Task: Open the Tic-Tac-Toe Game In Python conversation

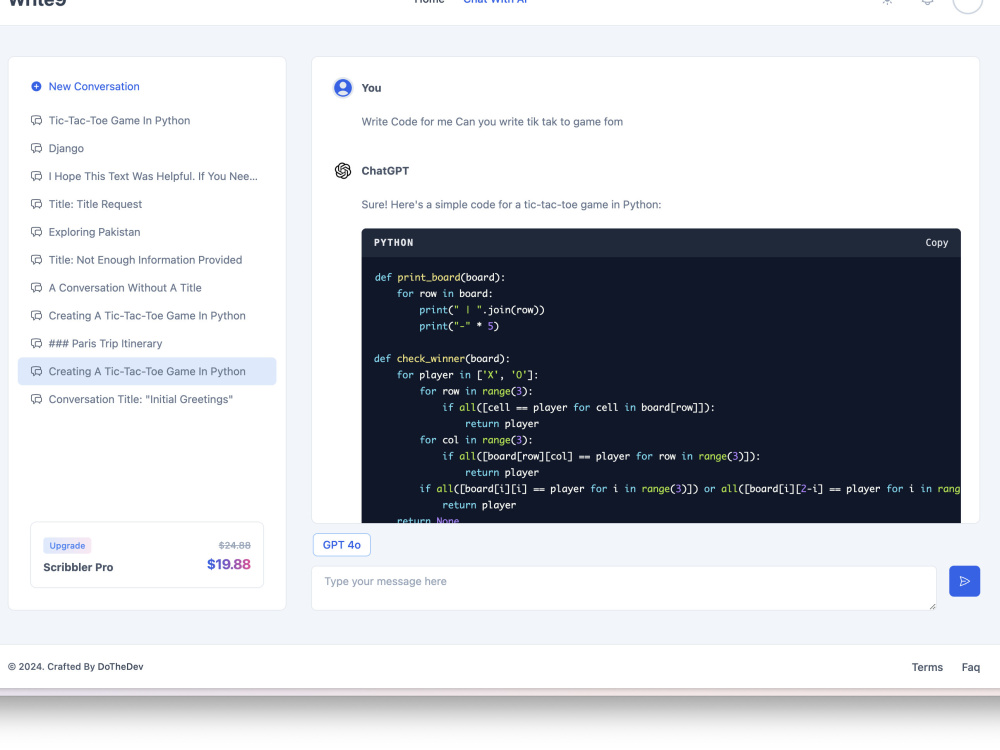Action: coord(119,120)
